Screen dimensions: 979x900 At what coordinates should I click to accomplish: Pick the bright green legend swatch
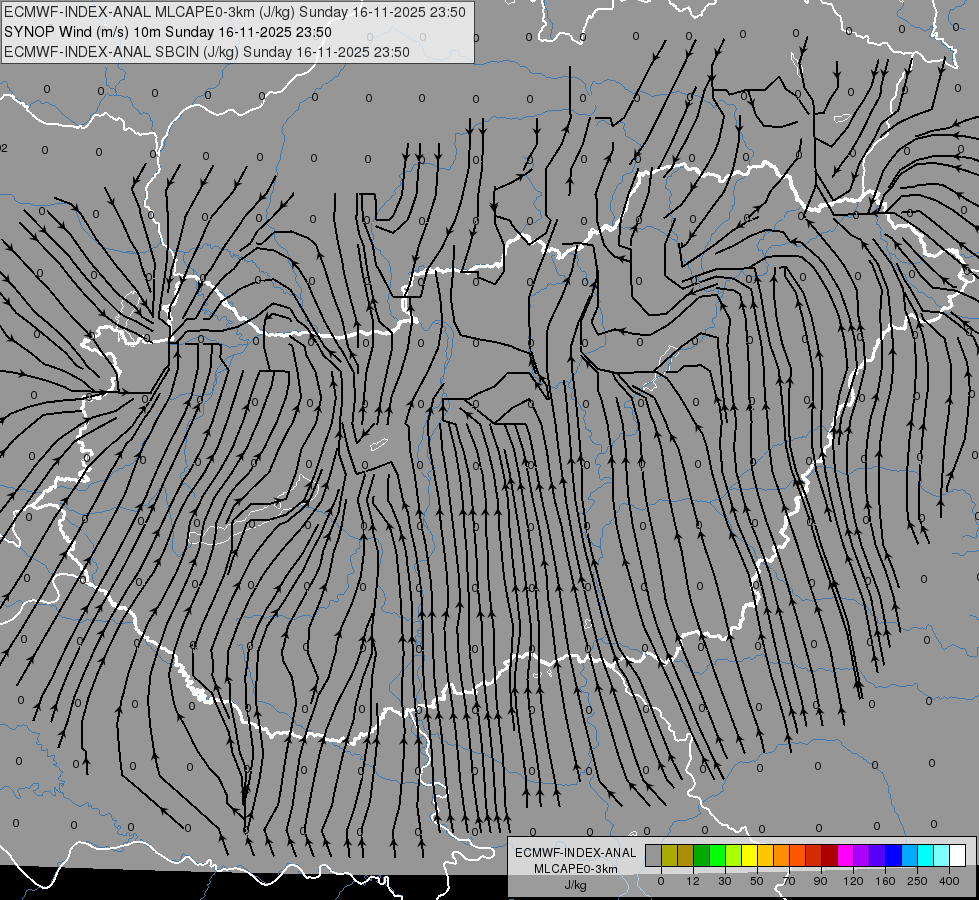click(x=717, y=856)
